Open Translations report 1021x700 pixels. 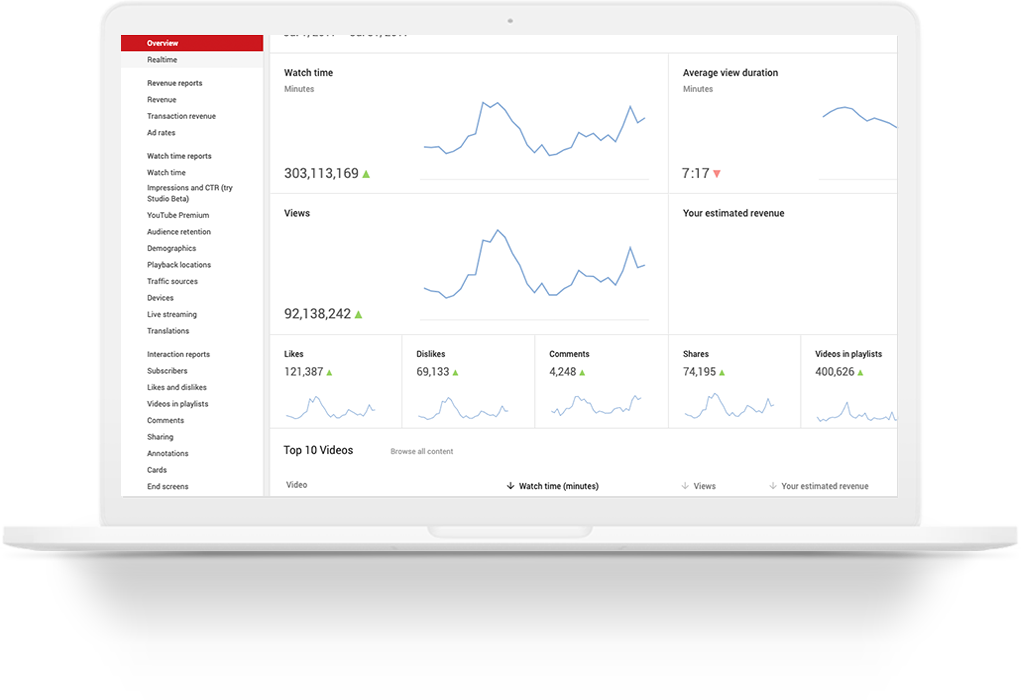tap(168, 331)
